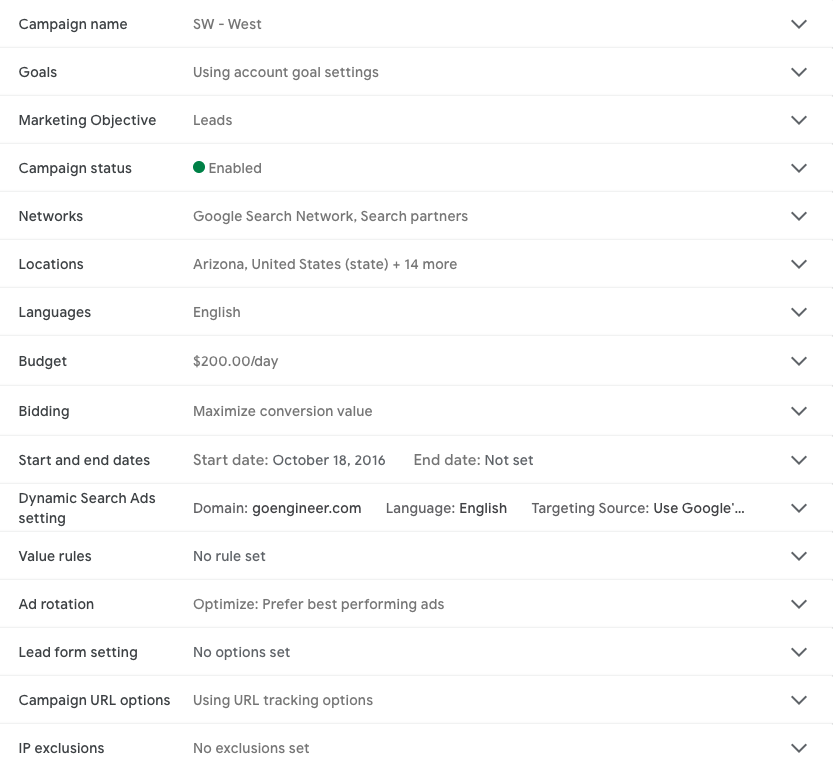Expand Dynamic Search Ads setting chevron
Screen dimensions: 833x769
[x=798, y=508]
